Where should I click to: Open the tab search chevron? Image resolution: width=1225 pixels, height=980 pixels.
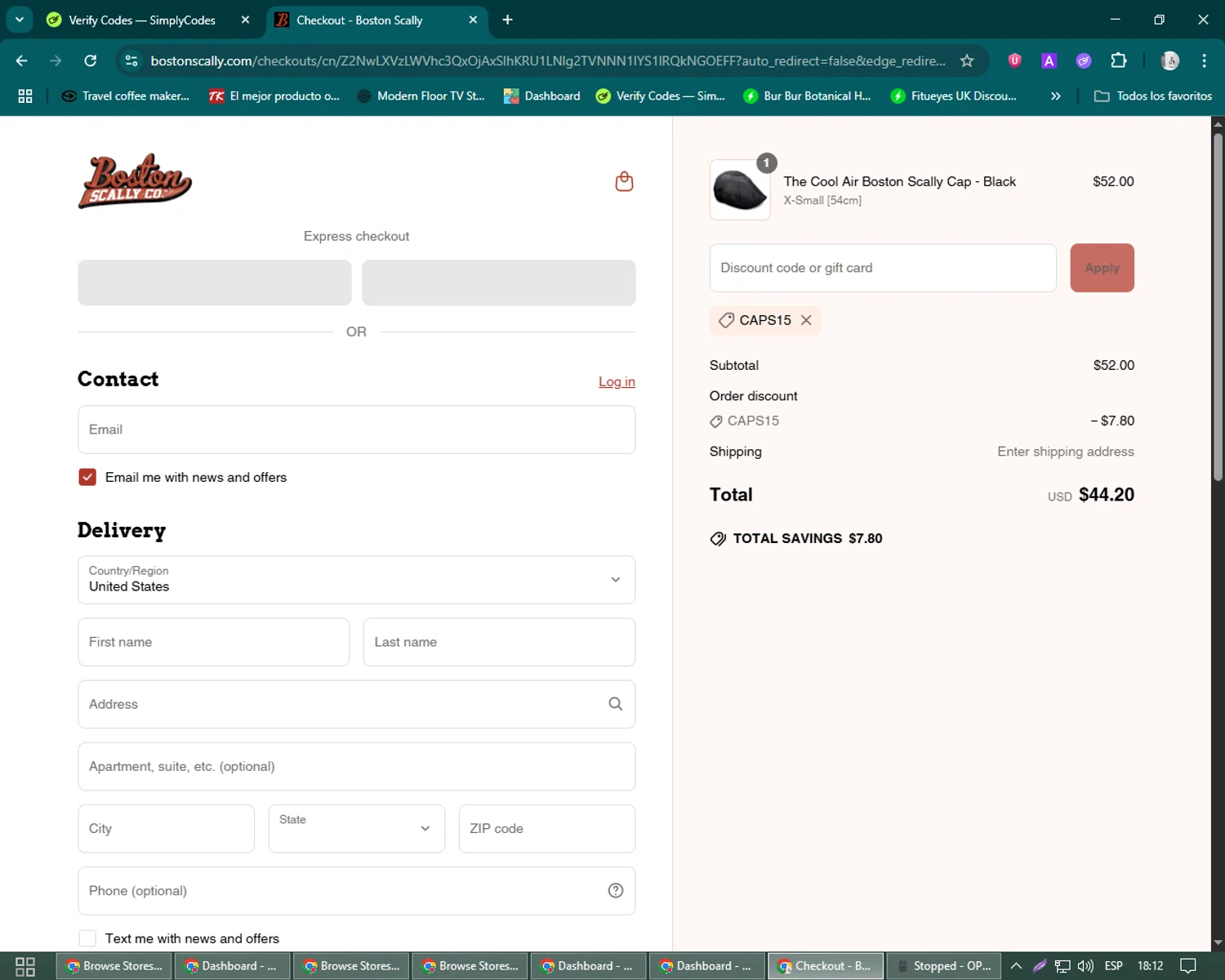(x=19, y=20)
